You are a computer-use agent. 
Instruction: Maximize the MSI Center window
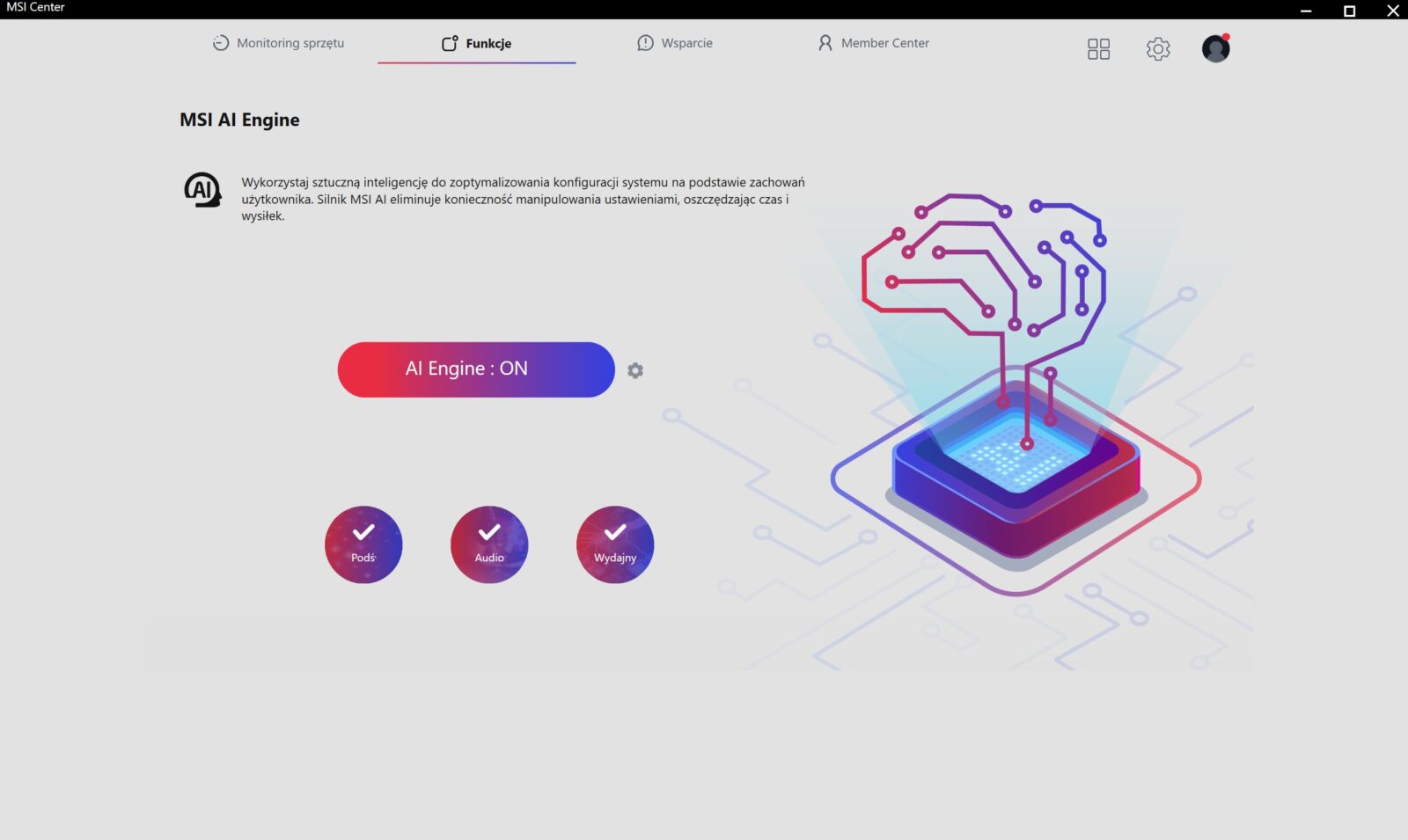pos(1349,11)
